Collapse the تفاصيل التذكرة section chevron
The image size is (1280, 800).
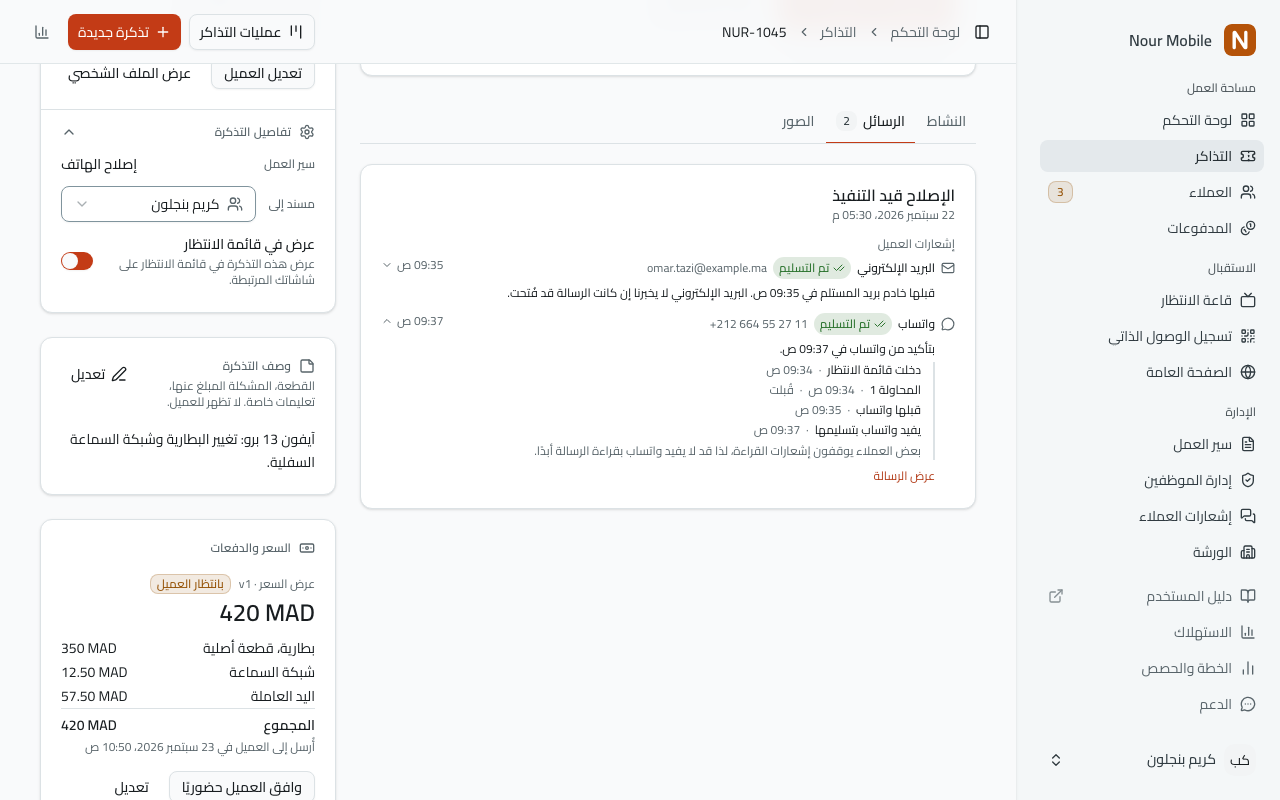[x=69, y=132]
